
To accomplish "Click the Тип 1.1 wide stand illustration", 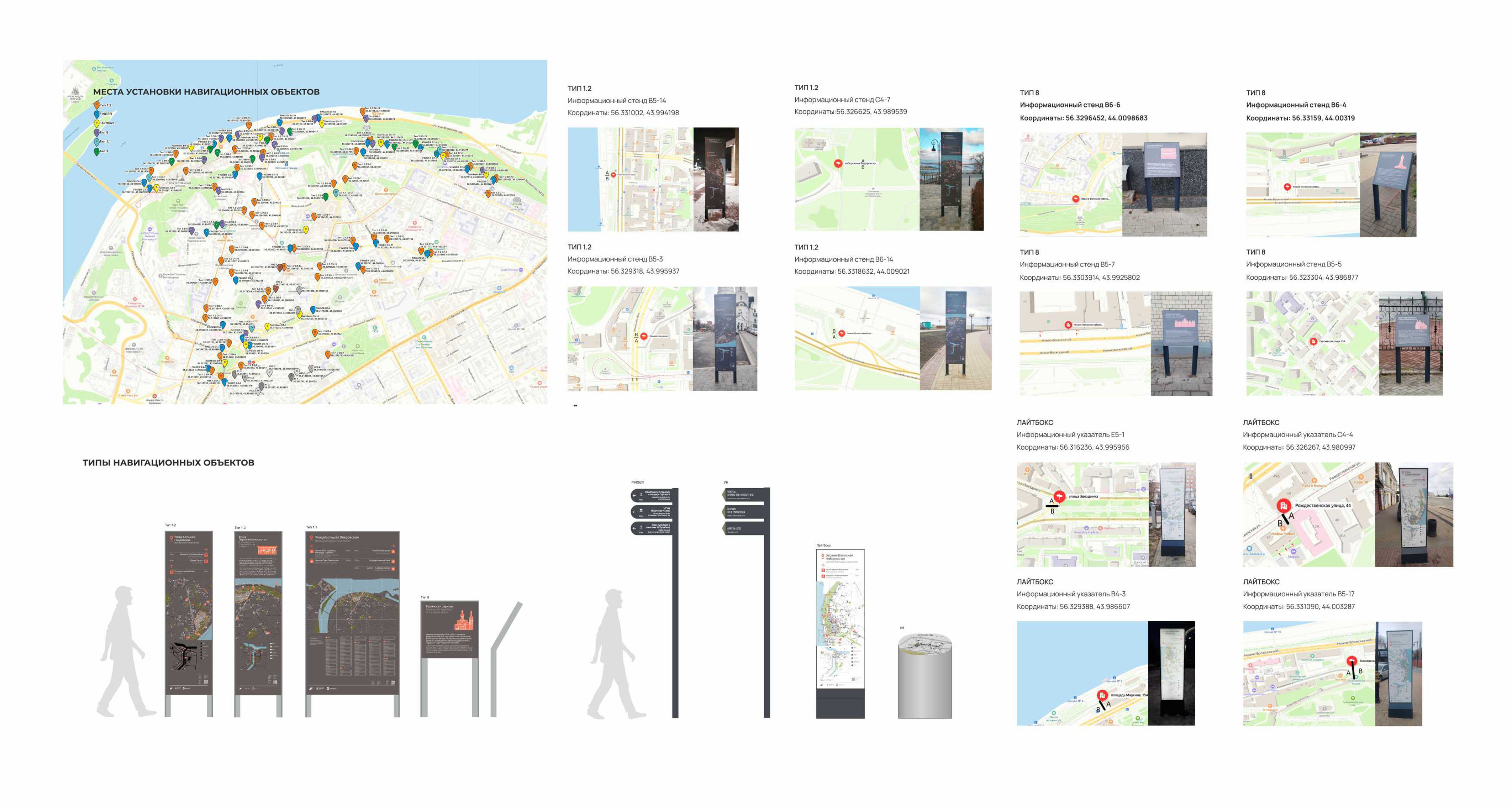I will tap(352, 613).
